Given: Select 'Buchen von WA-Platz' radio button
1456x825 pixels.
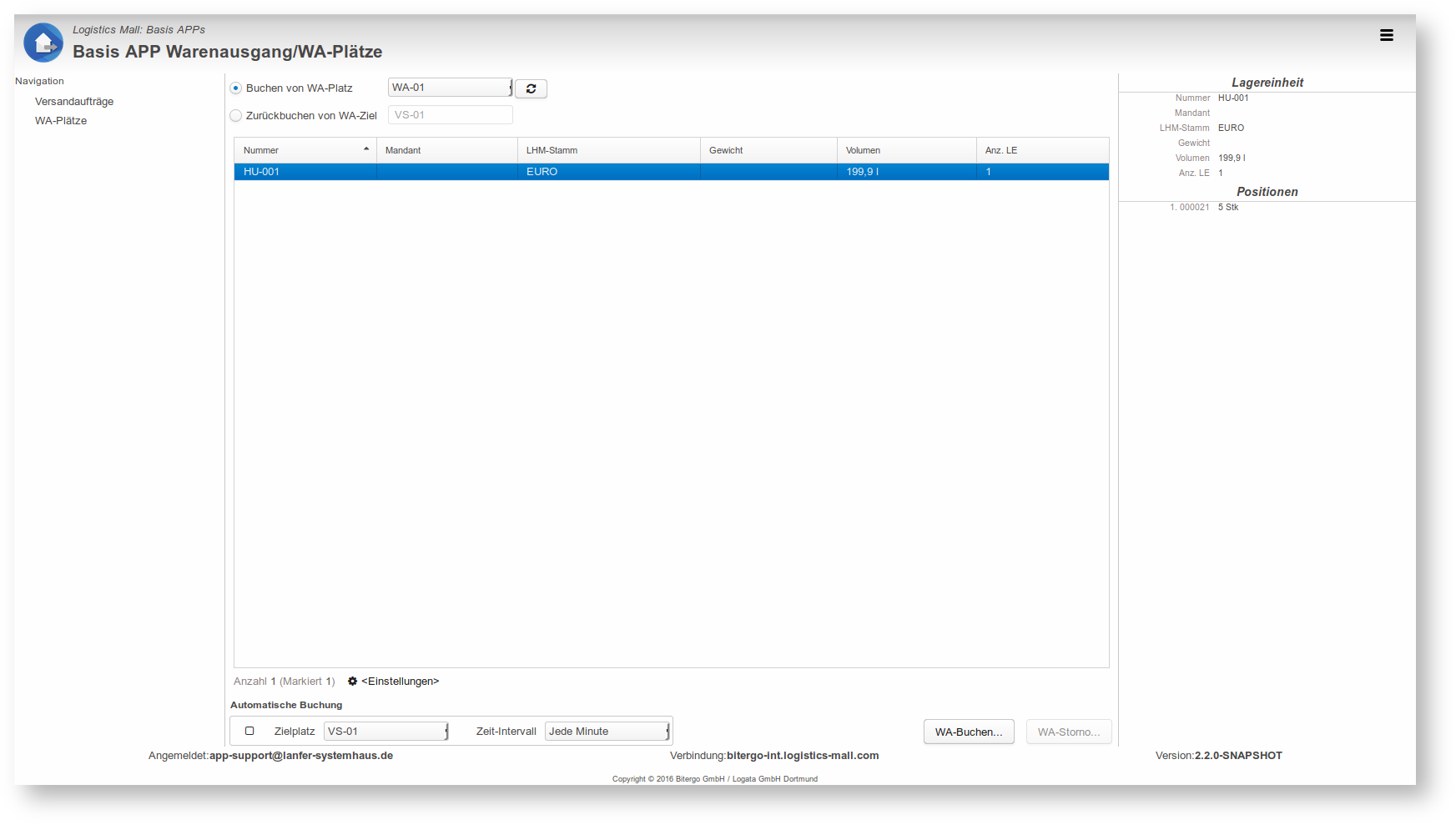Looking at the screenshot, I should click(236, 88).
